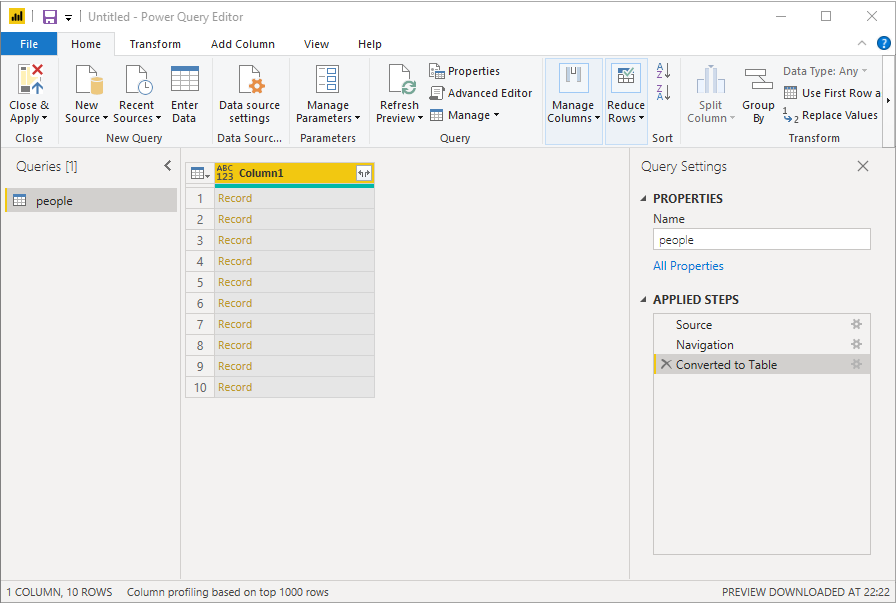This screenshot has width=896, height=603.
Task: Click Record in row 1
Action: pyautogui.click(x=235, y=198)
